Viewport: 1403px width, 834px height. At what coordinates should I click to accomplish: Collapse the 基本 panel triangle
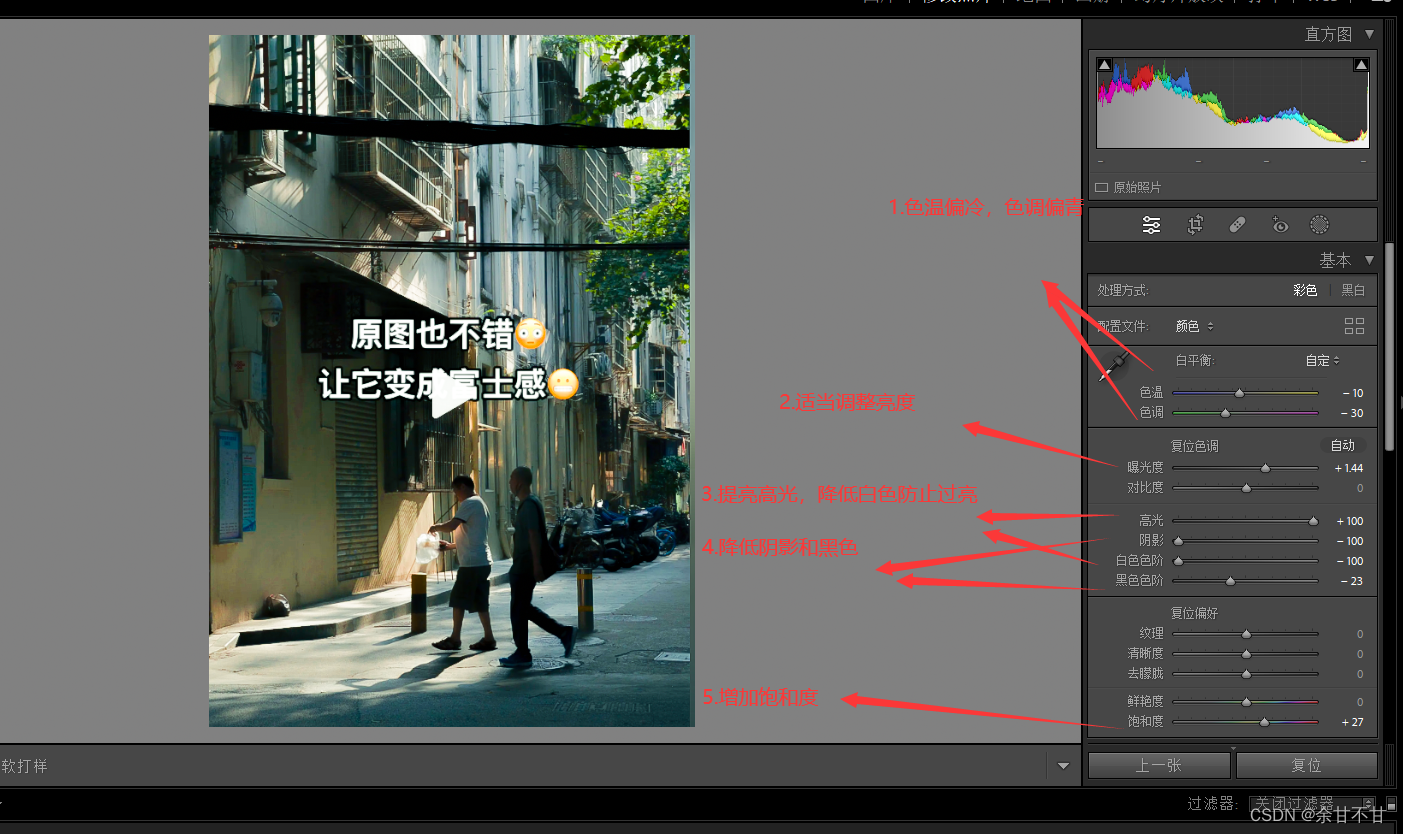(x=1369, y=260)
